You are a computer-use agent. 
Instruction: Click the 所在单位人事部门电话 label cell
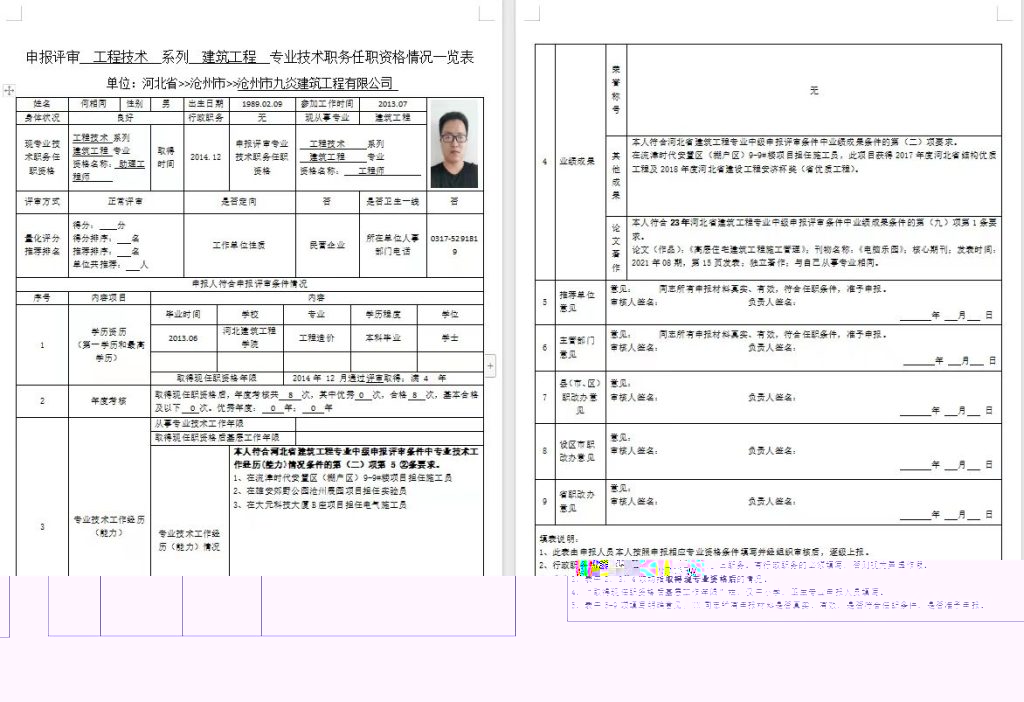[x=392, y=245]
